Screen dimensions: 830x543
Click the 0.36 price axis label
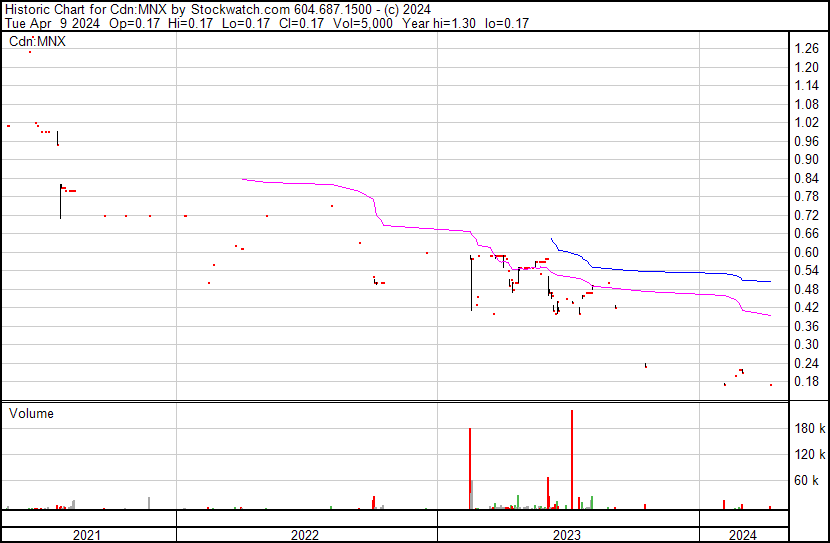pos(807,327)
